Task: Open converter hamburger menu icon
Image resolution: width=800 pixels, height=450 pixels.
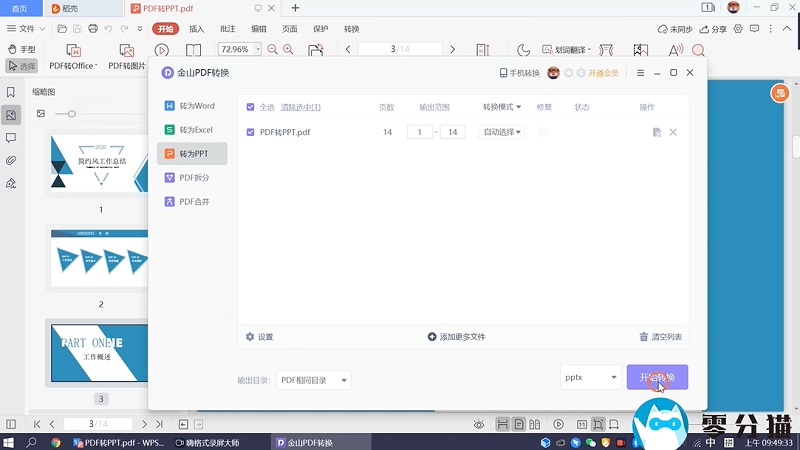Action: click(640, 73)
